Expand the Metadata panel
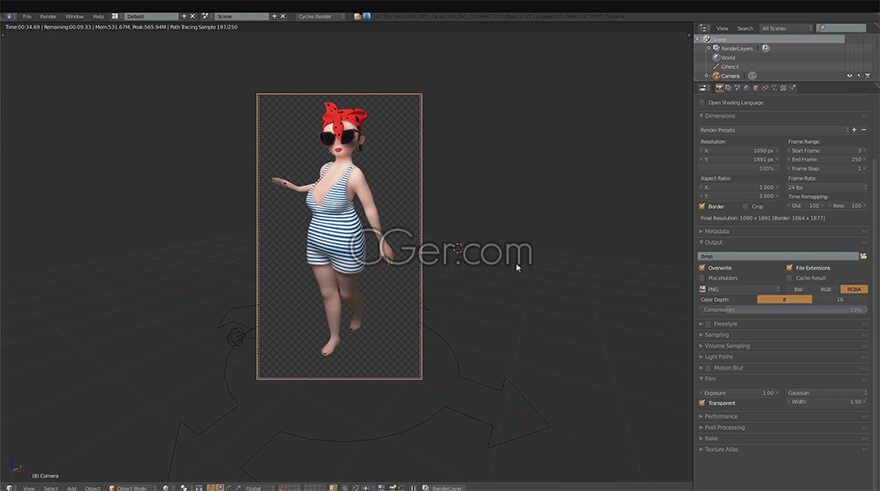Image resolution: width=880 pixels, height=491 pixels. tap(717, 231)
